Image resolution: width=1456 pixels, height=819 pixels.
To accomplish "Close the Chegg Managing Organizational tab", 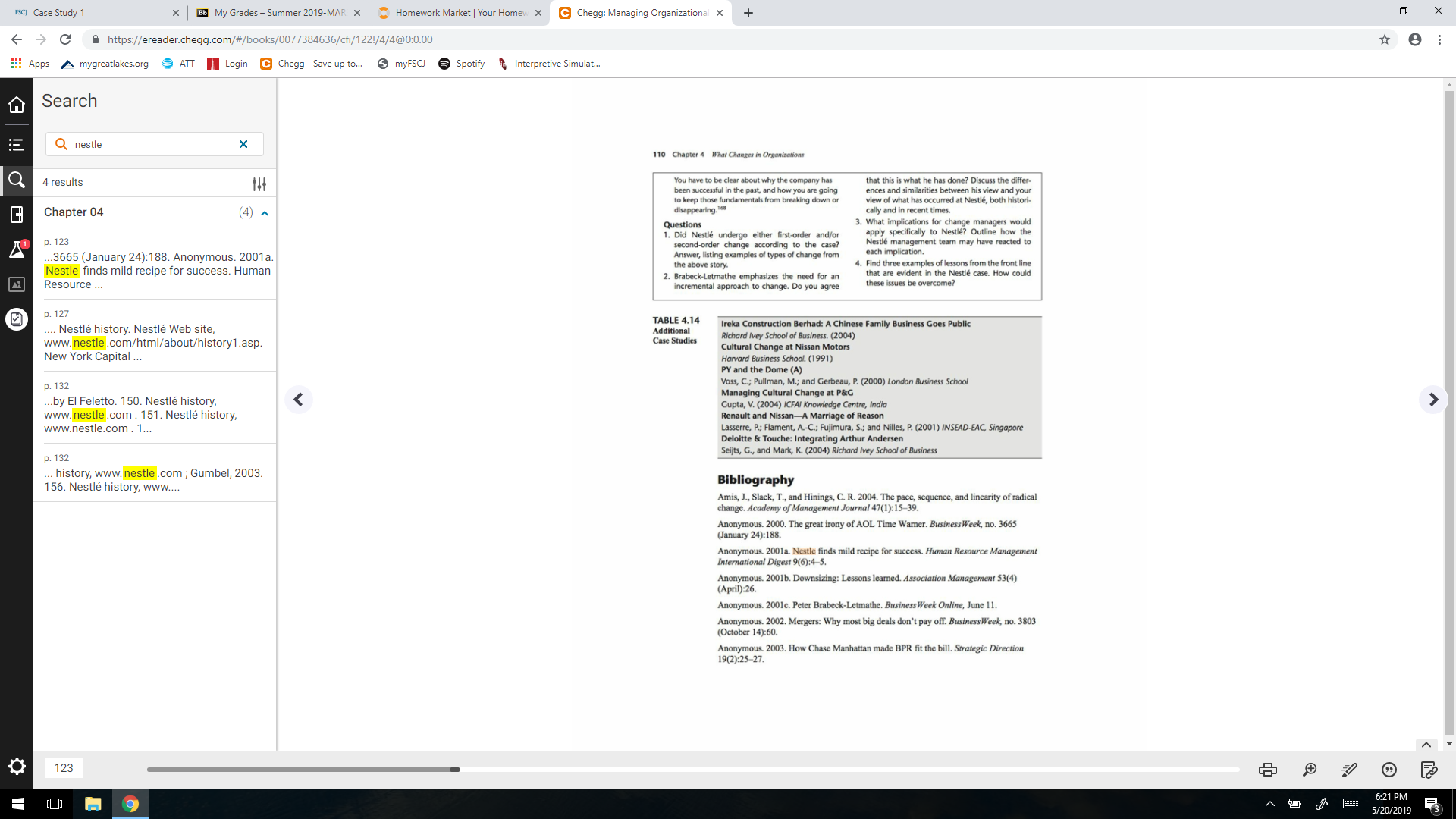I will point(720,13).
